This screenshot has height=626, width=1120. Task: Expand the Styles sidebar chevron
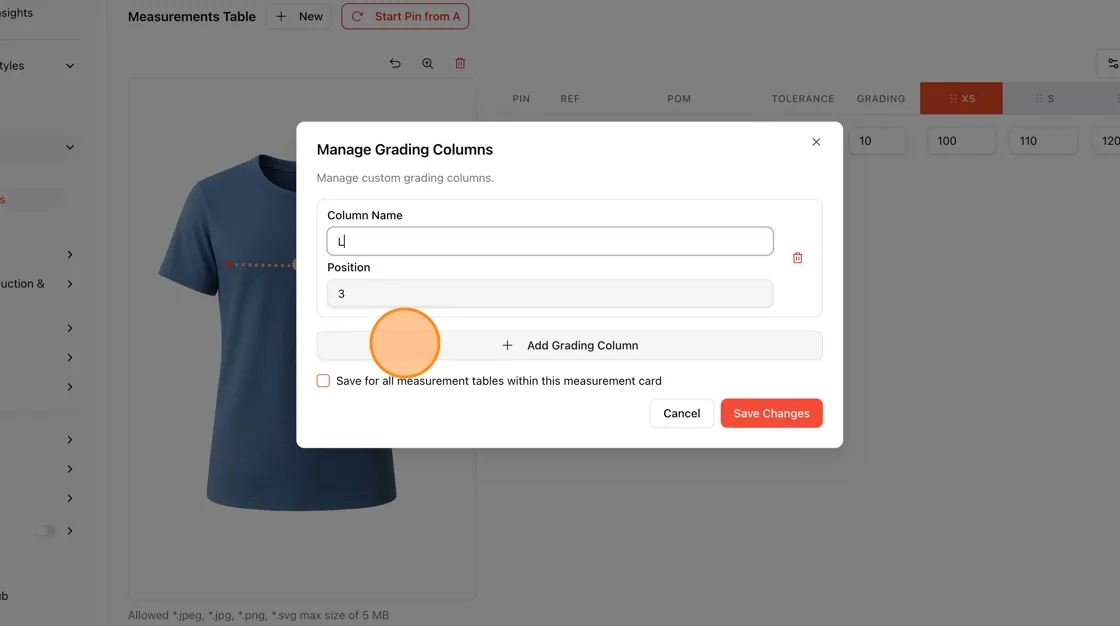pos(70,66)
